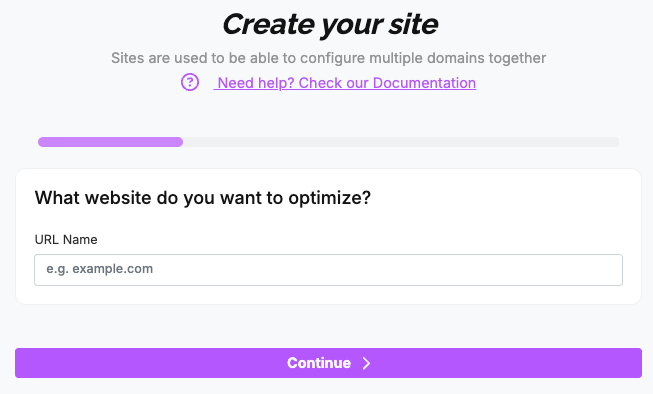
Task: Focus the URL Name input field
Action: point(328,270)
